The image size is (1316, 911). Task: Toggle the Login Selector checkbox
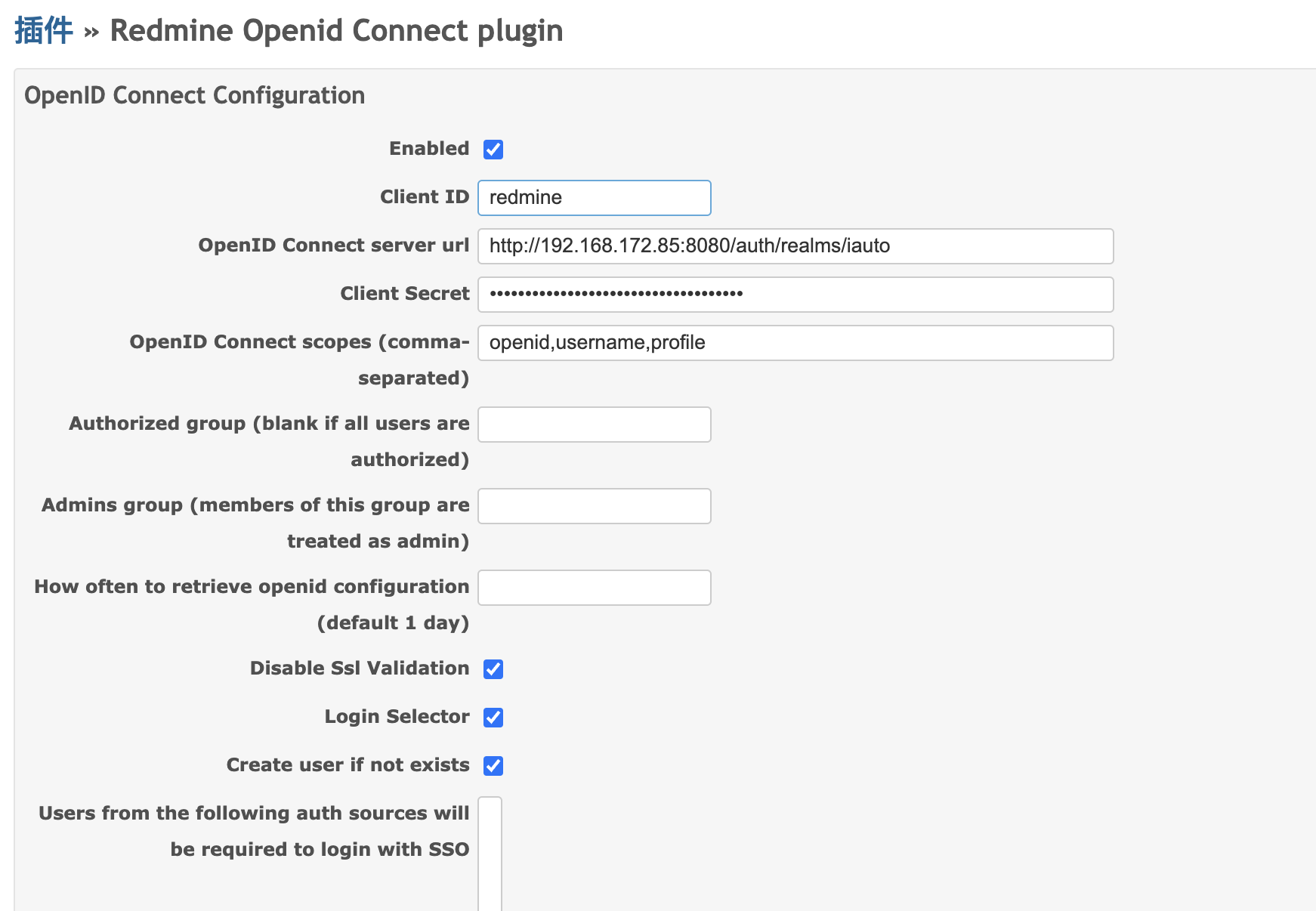(x=493, y=718)
